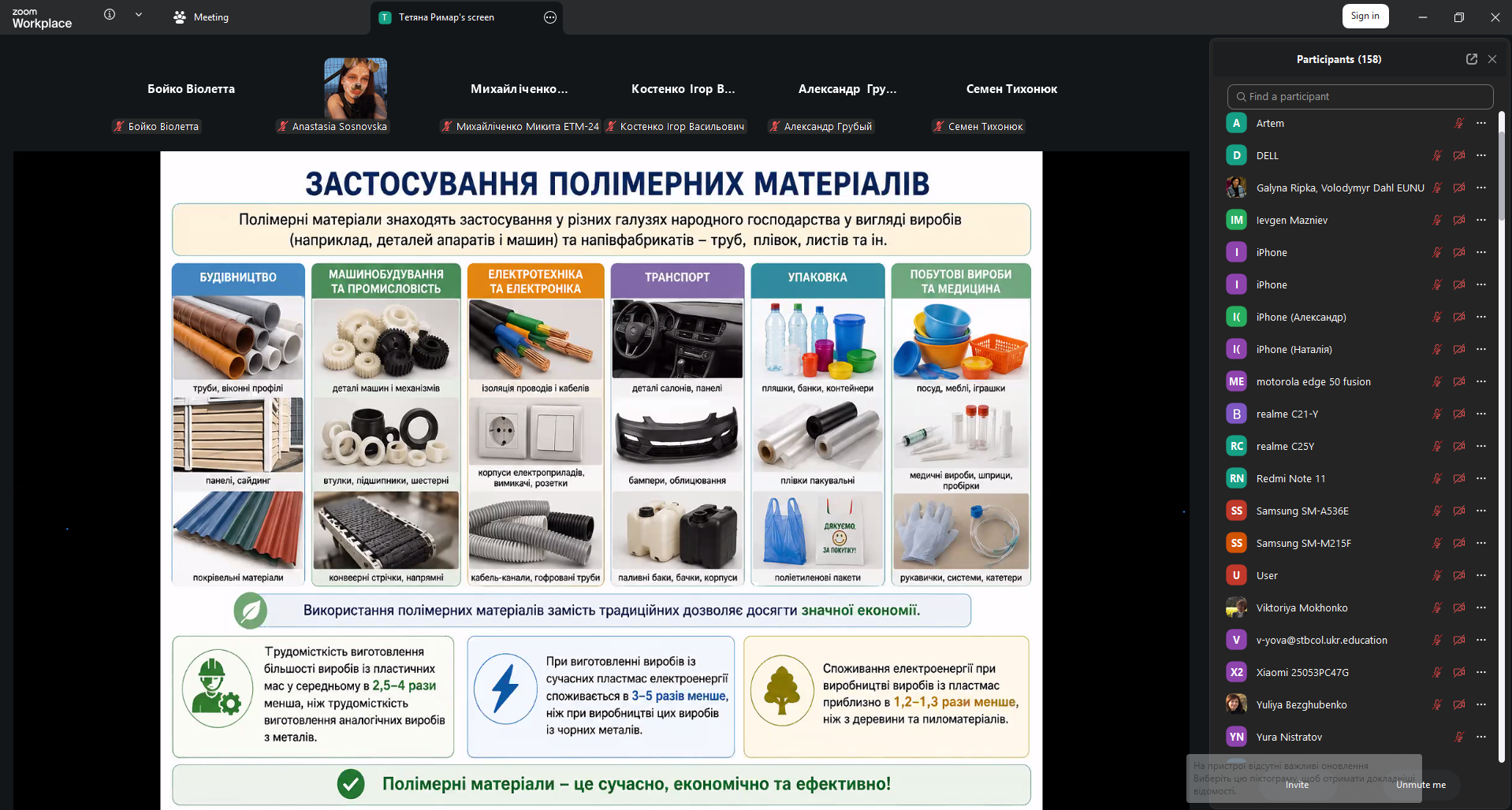Click Galyna Ripka's profile picture
Image resolution: width=1512 pixels, height=810 pixels.
coord(1236,188)
